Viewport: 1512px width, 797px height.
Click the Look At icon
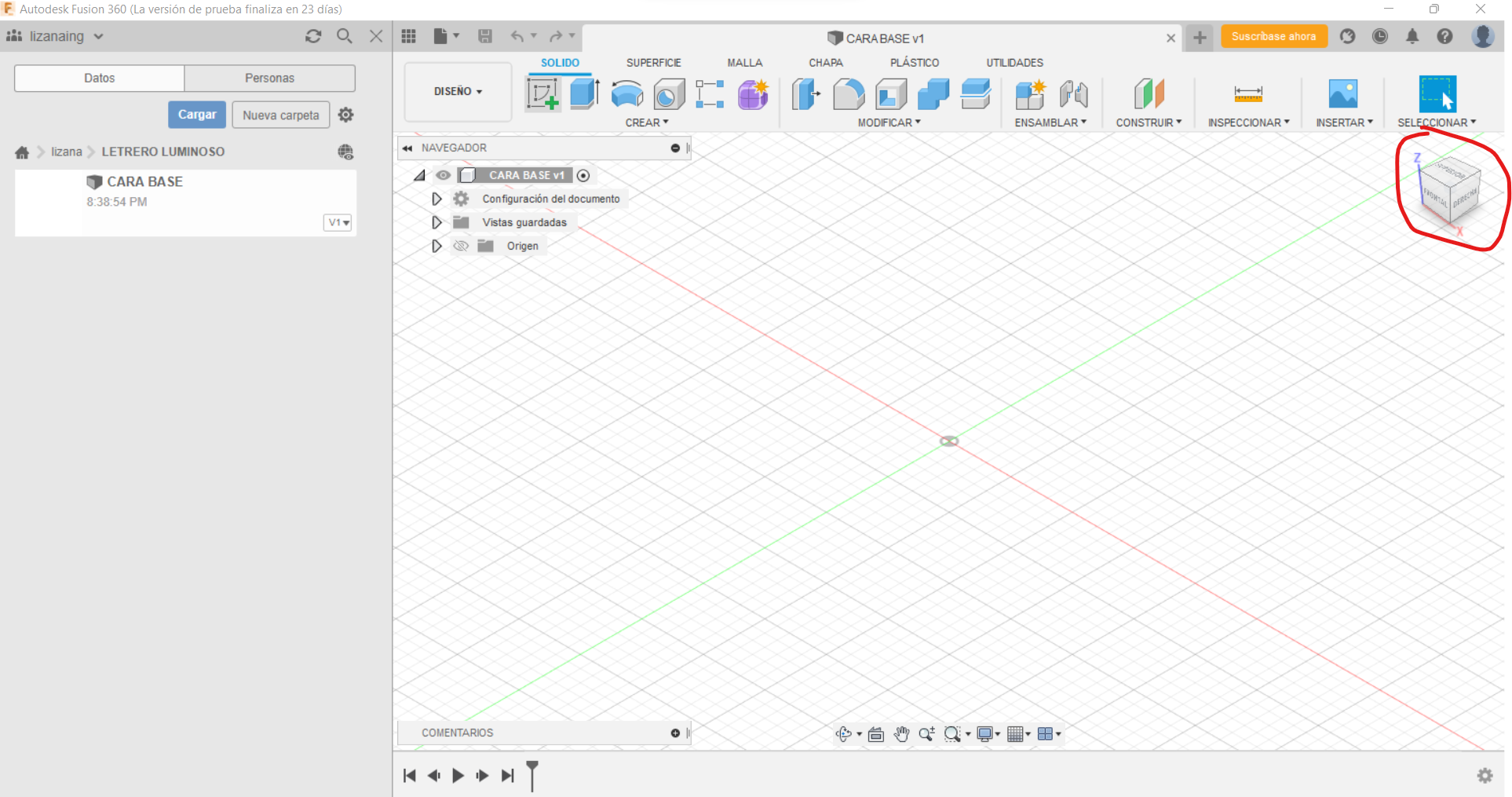tap(876, 734)
